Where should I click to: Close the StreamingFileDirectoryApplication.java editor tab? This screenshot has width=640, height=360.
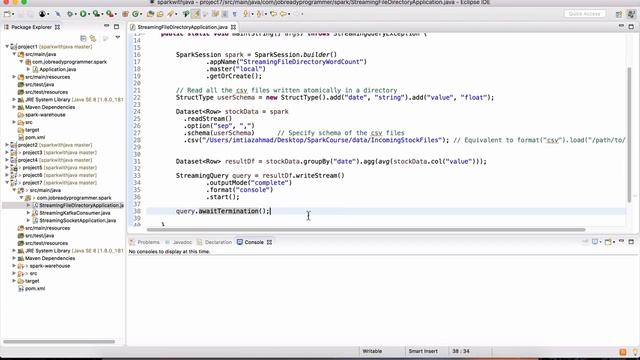233,27
